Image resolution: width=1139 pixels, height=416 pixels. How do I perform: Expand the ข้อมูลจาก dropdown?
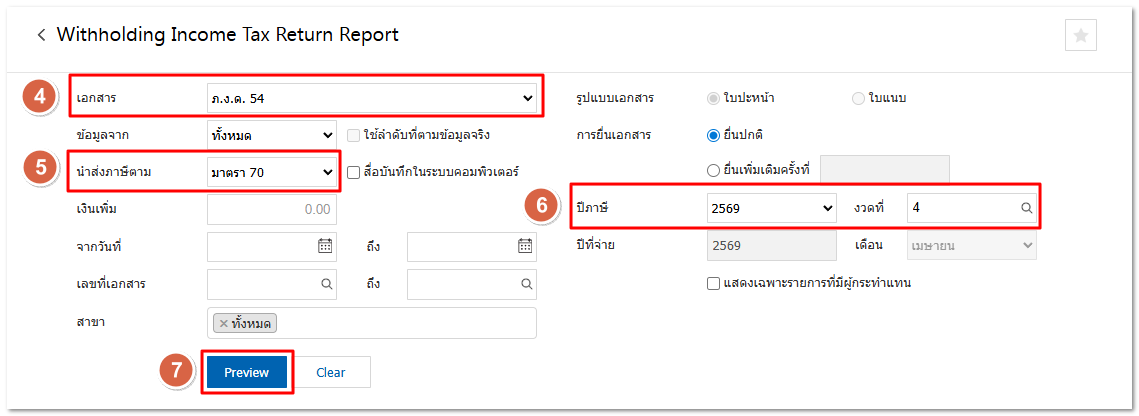point(271,134)
